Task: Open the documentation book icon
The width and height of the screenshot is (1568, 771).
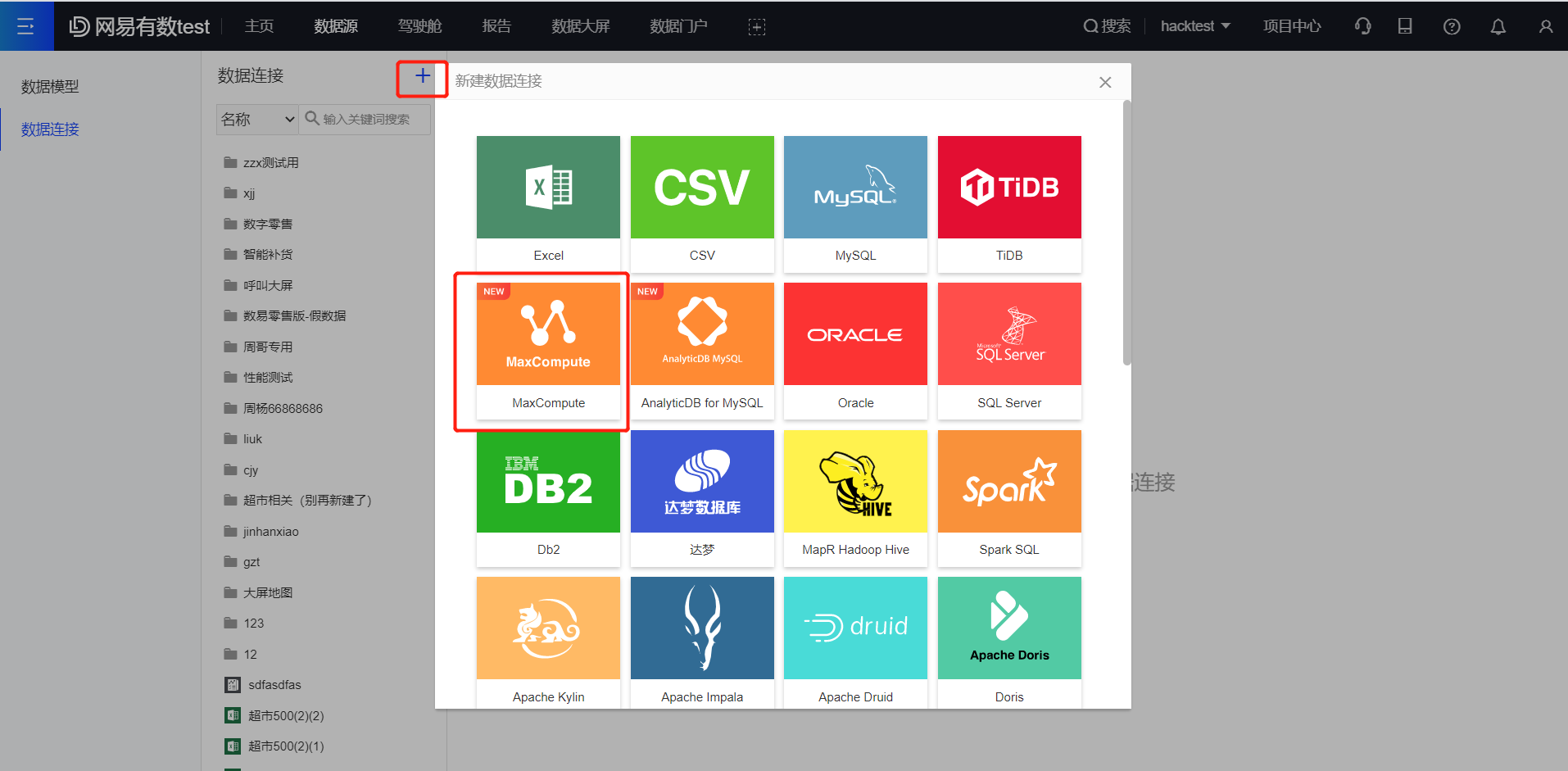Action: coord(1405,26)
